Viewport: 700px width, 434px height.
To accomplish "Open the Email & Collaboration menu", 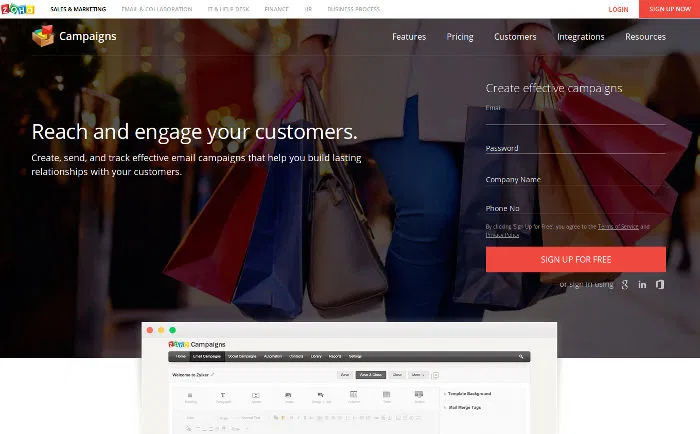I will pos(157,9).
